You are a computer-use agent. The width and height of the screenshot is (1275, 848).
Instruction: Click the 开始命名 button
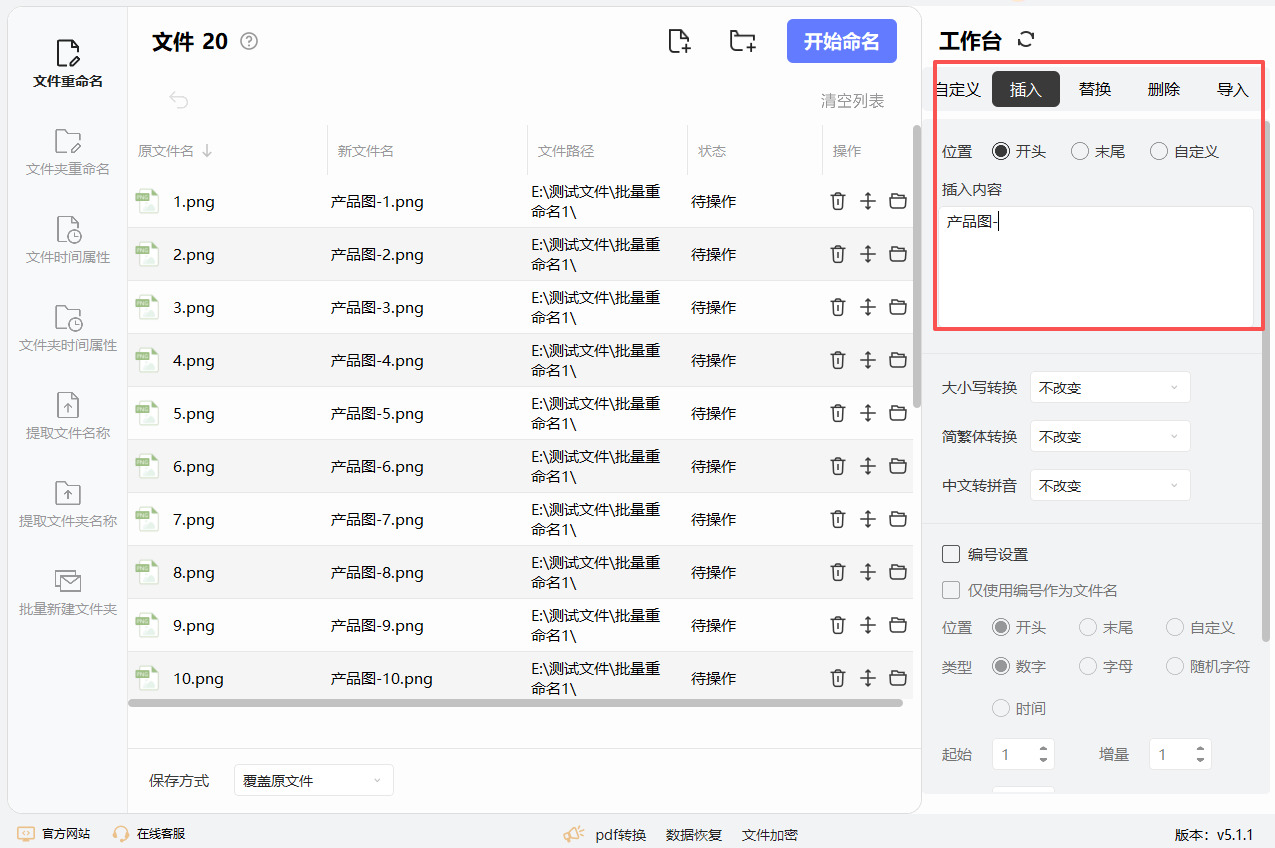pyautogui.click(x=841, y=41)
